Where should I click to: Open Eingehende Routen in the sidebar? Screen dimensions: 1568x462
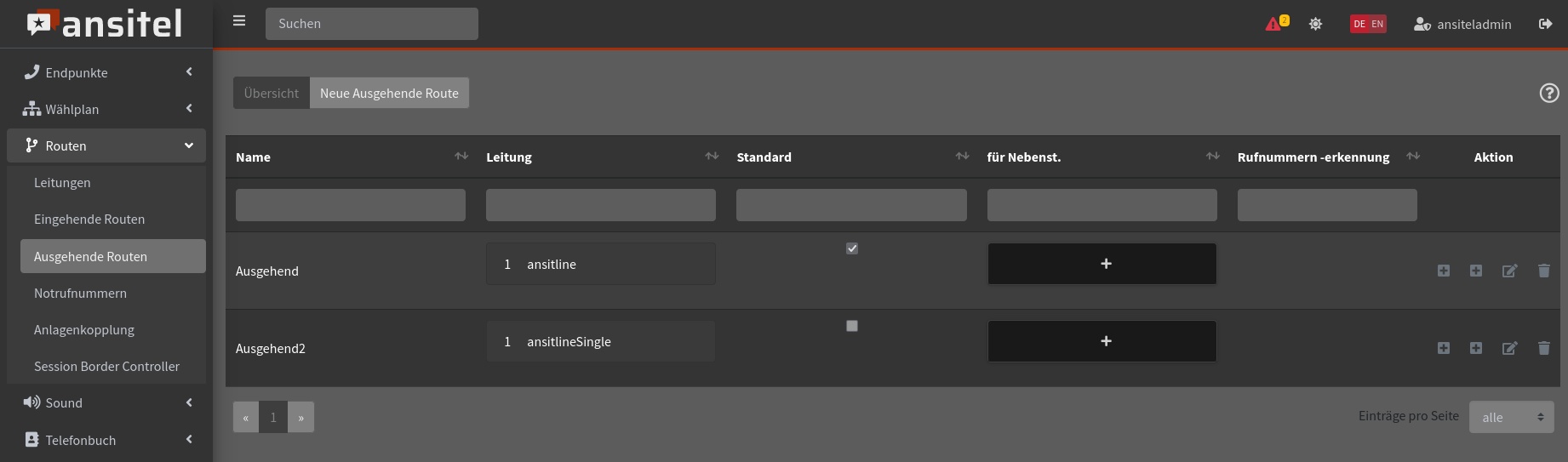point(89,220)
